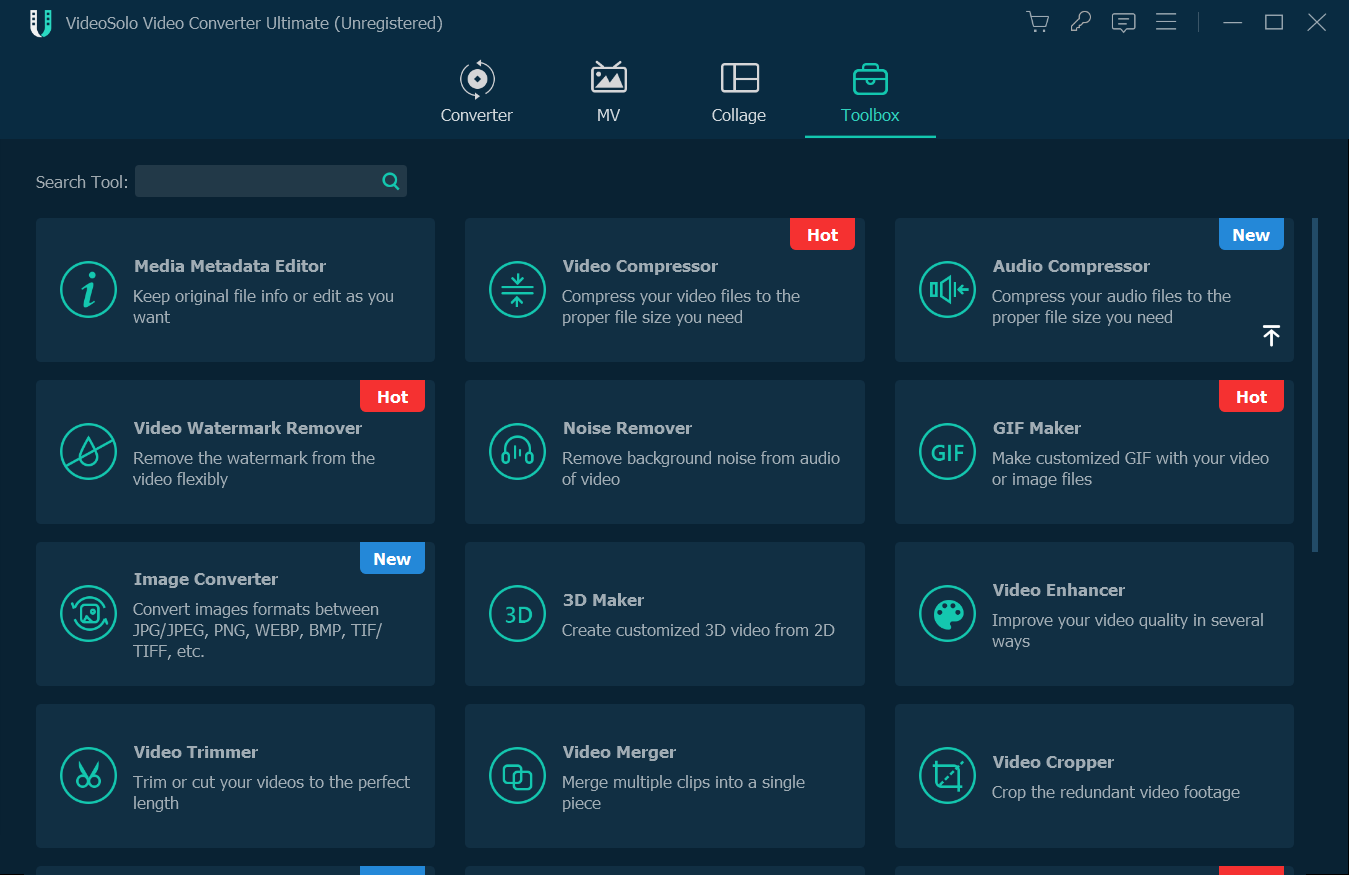
Task: Click 'Improve your video quality' description
Action: pos(1128,630)
